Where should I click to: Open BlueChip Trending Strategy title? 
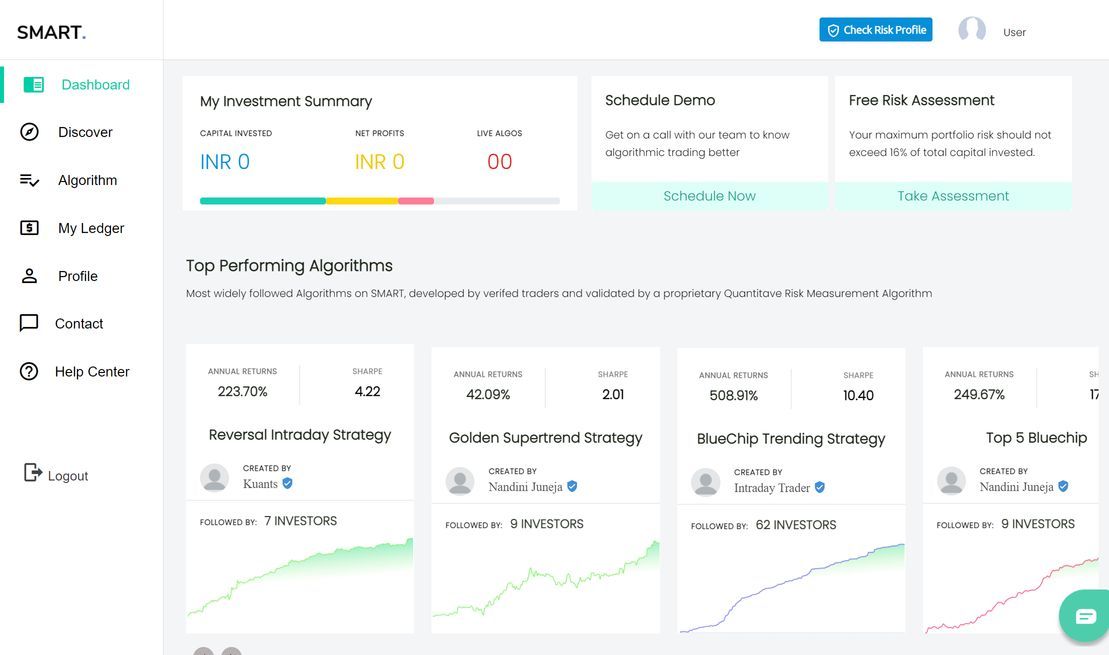point(791,439)
